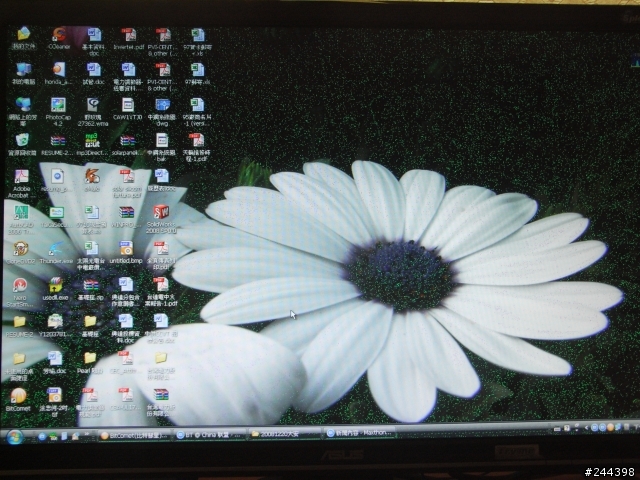Open the AutoCAD desktop shortcut
Viewport: 640px width, 480px height.
(22, 220)
